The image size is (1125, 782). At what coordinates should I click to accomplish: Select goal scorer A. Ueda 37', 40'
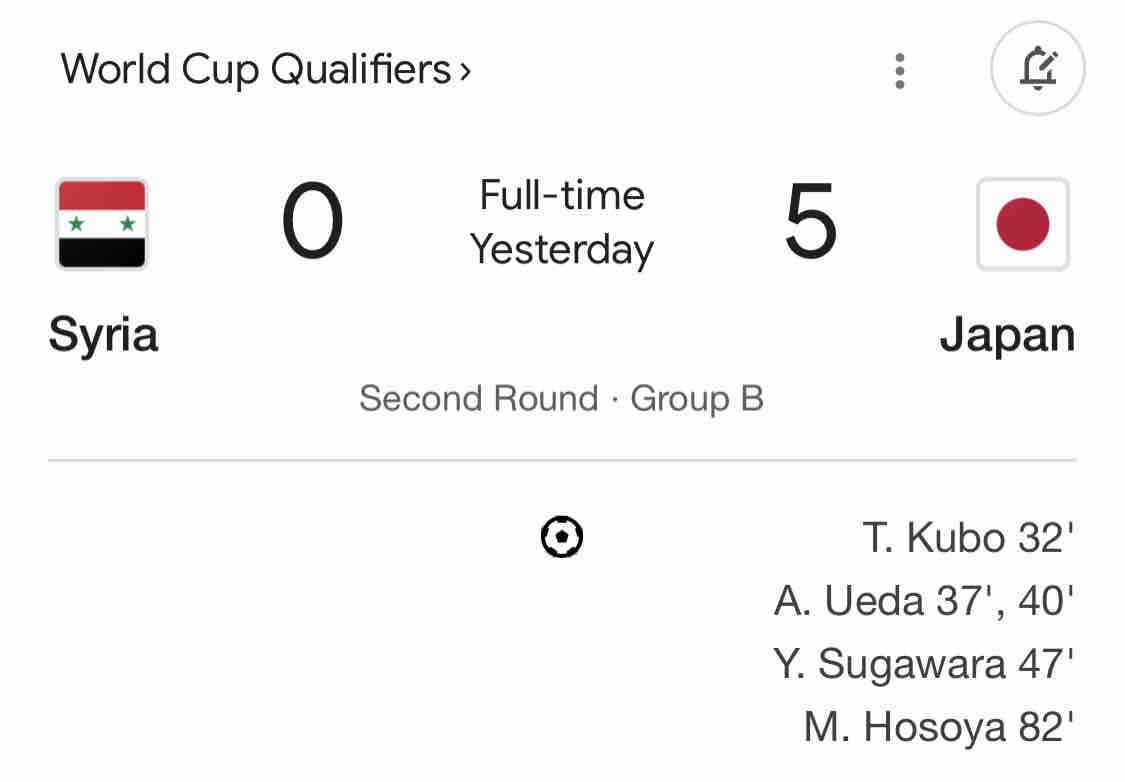923,601
